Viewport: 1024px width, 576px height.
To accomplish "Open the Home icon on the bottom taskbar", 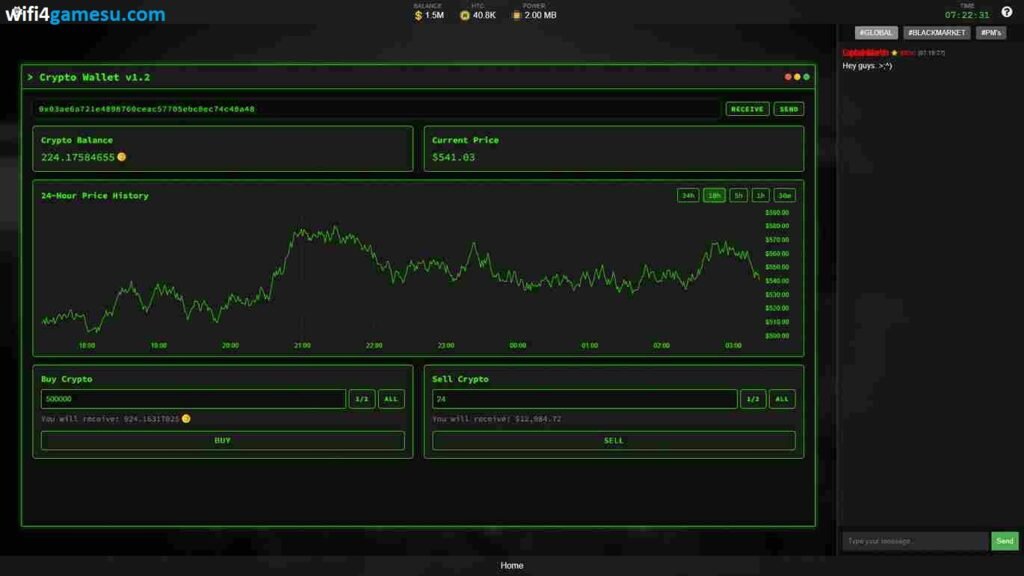I will [512, 565].
